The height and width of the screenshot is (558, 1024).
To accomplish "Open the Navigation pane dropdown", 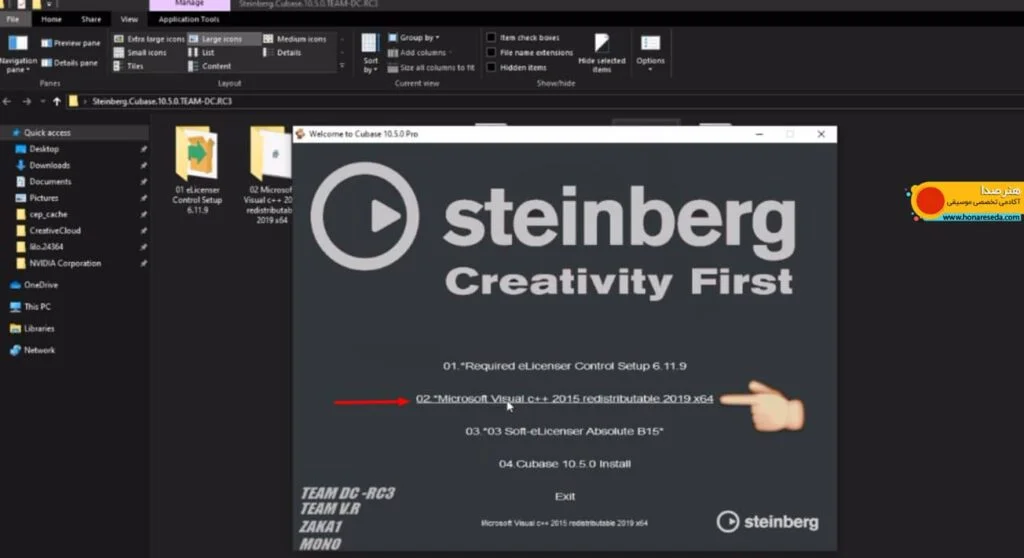I will [x=18, y=53].
